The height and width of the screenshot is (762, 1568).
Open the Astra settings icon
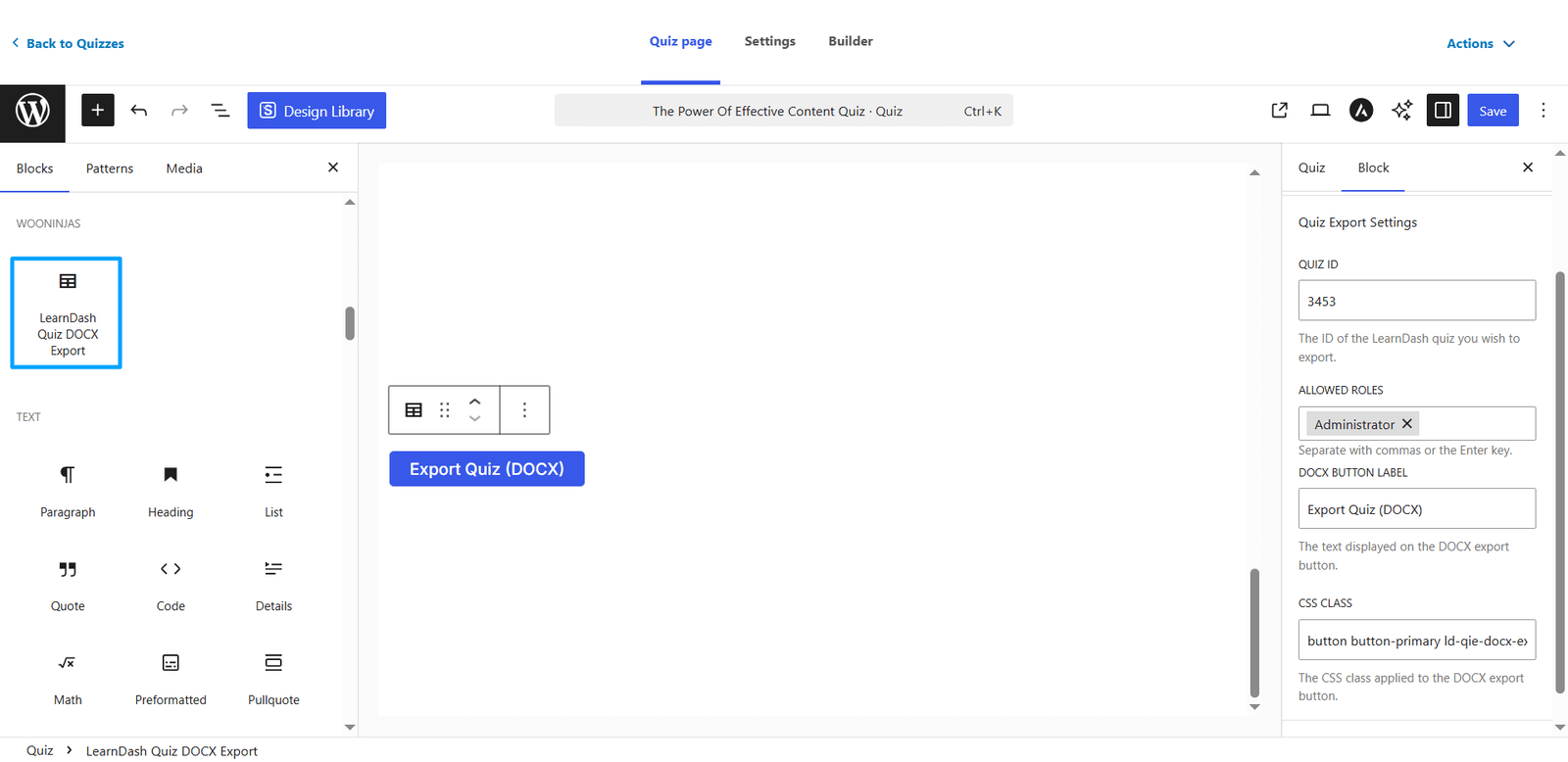pyautogui.click(x=1361, y=111)
